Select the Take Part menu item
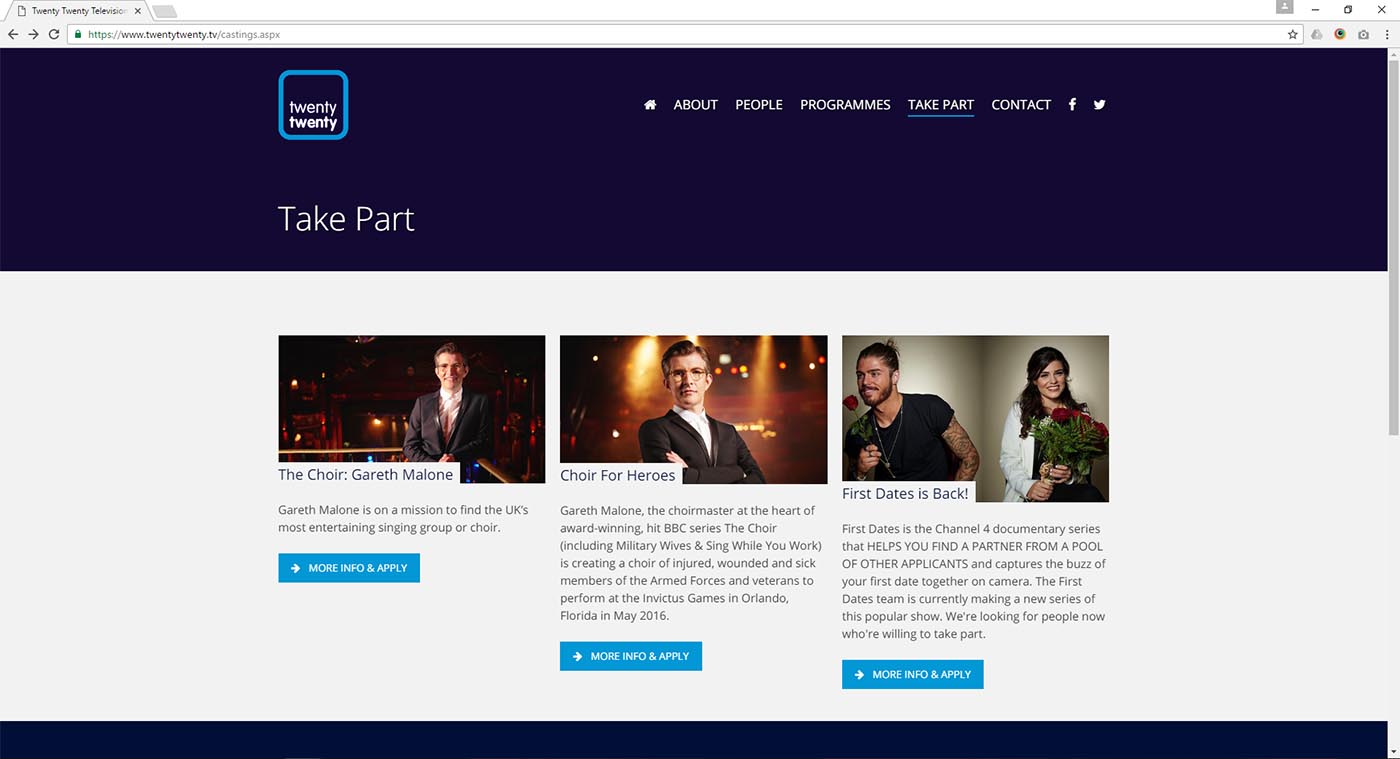 [941, 105]
